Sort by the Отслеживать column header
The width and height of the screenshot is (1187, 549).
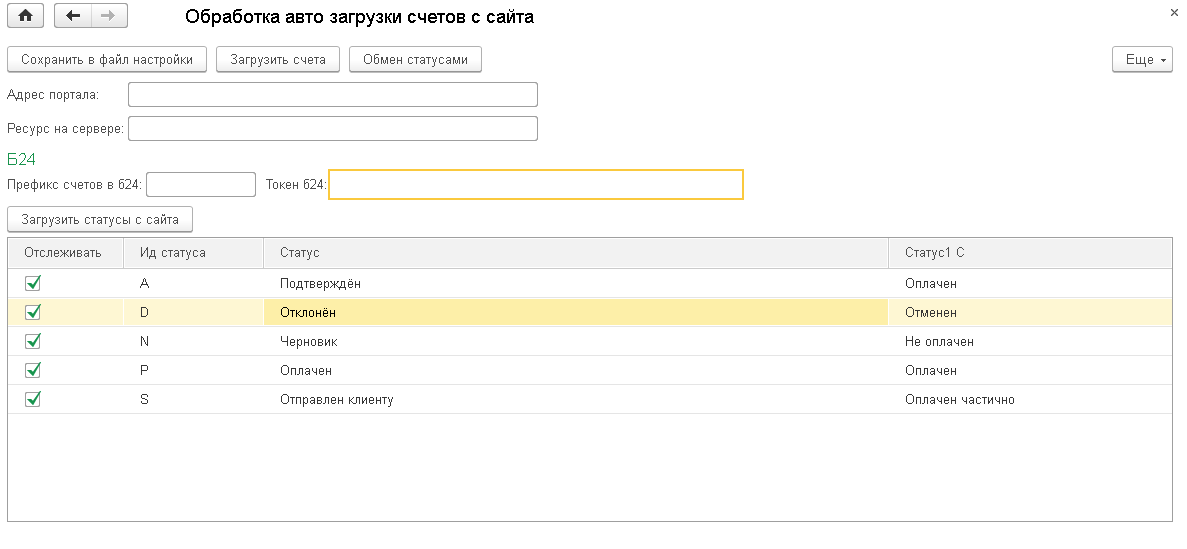66,253
